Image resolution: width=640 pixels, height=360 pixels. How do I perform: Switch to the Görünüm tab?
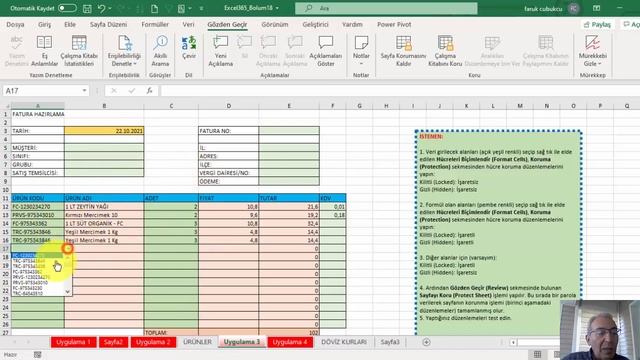click(x=275, y=24)
